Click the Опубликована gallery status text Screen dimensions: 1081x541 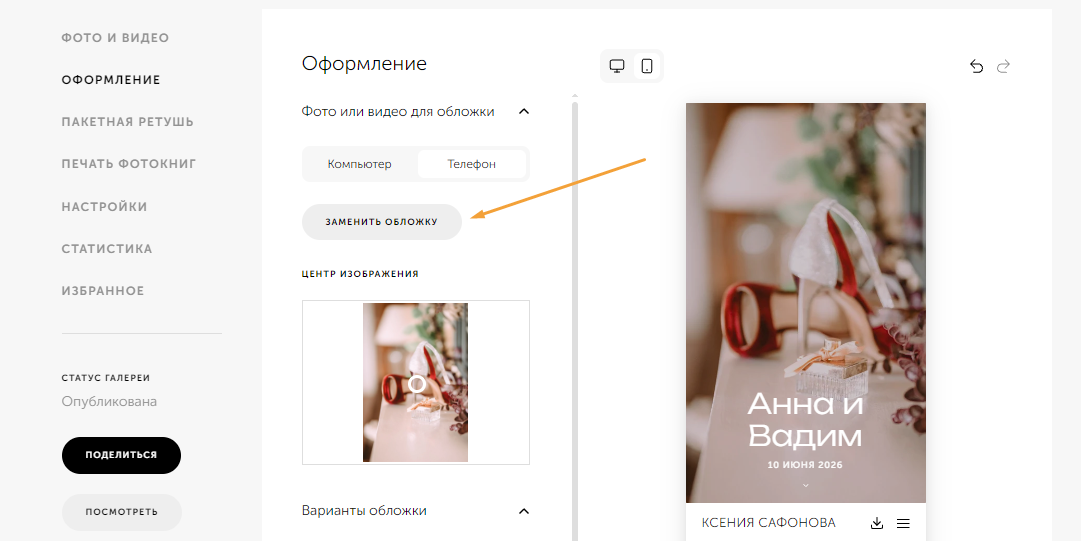click(109, 401)
